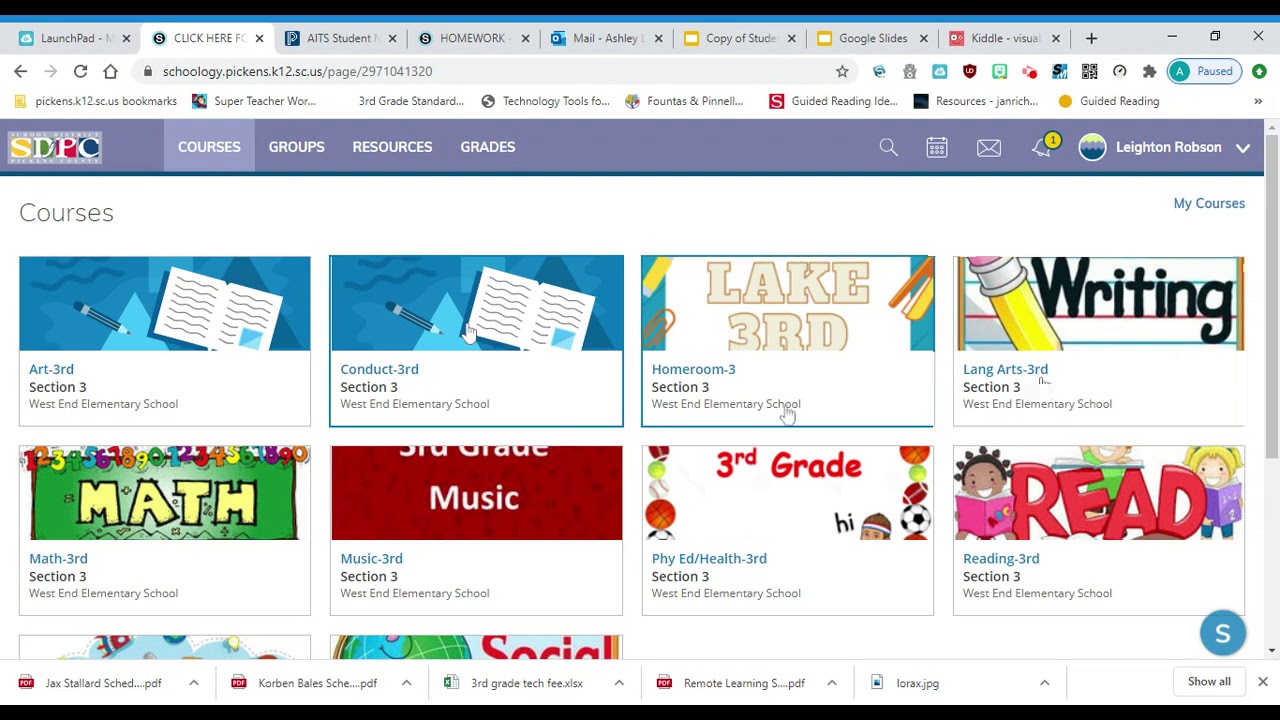Image resolution: width=1280 pixels, height=720 pixels.
Task: Click the round S support button
Action: 1222,633
